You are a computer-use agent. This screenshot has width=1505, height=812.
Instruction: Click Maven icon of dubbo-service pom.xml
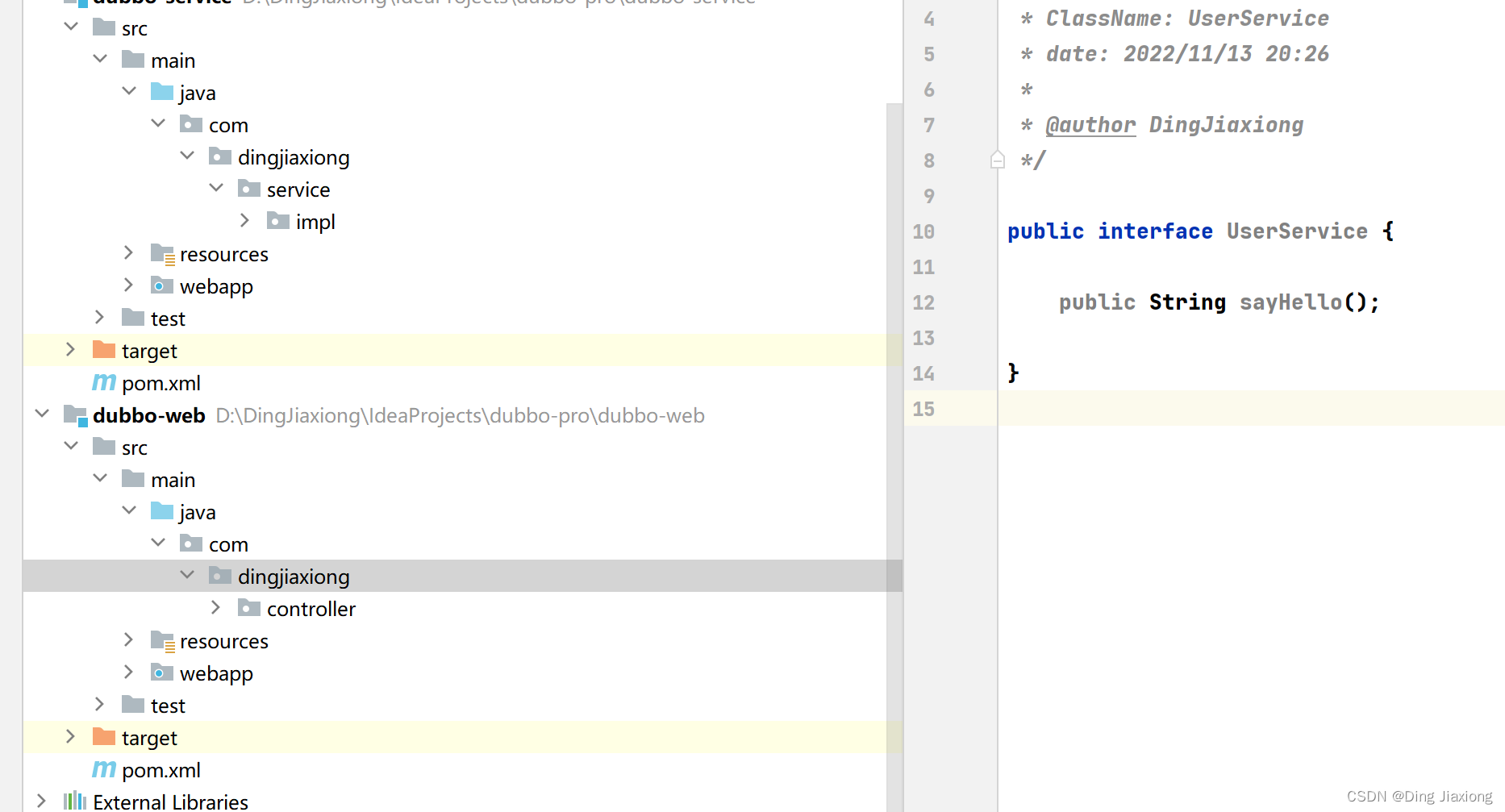click(x=104, y=382)
